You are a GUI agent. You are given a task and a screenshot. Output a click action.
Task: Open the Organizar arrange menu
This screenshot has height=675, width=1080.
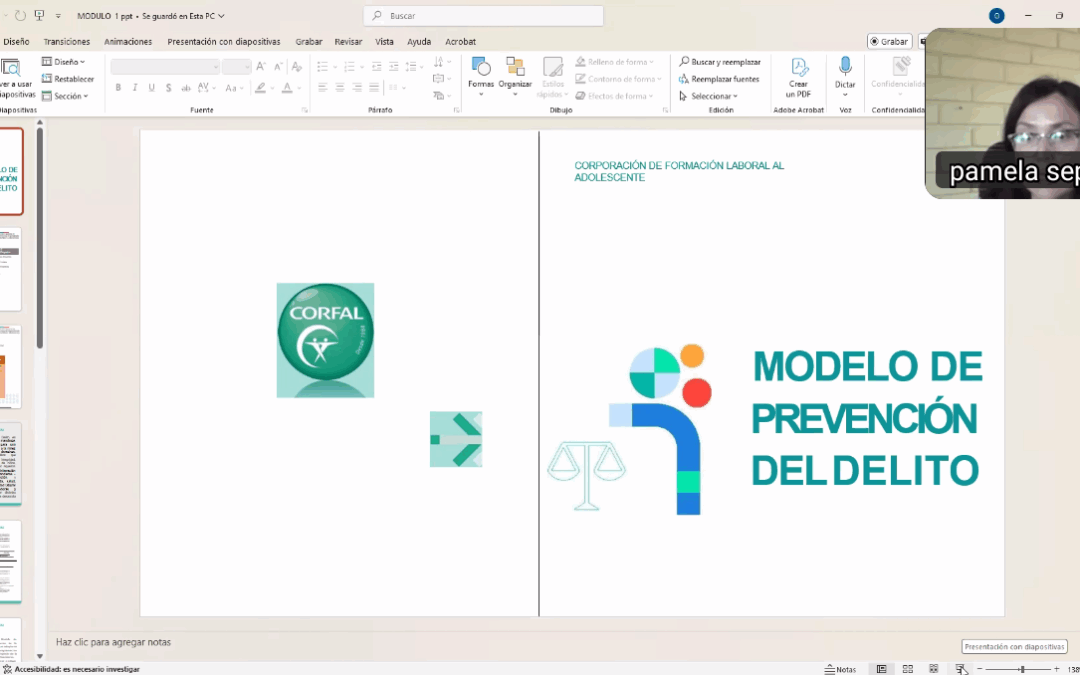pyautogui.click(x=515, y=76)
